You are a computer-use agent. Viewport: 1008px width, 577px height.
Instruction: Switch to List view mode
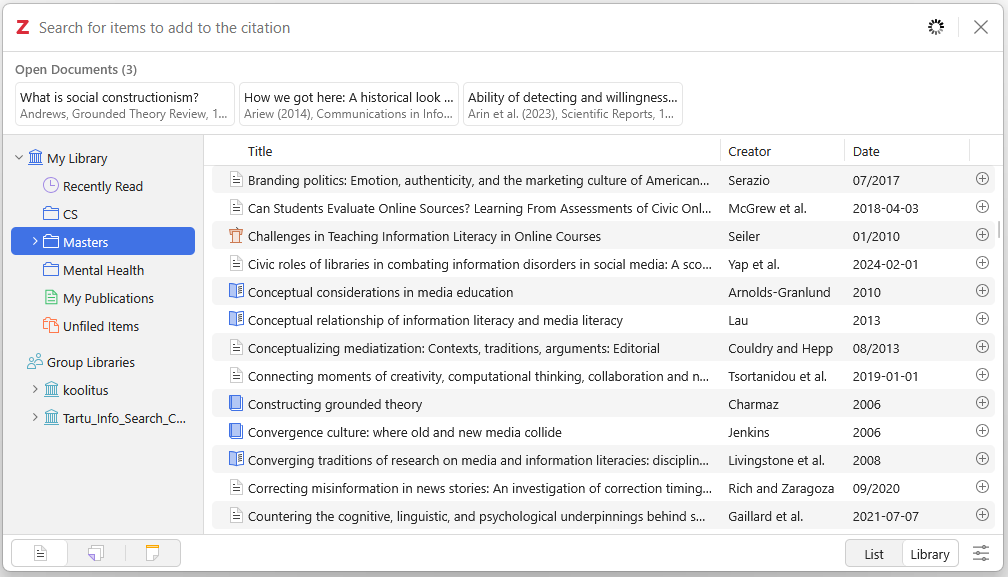pyautogui.click(x=874, y=554)
